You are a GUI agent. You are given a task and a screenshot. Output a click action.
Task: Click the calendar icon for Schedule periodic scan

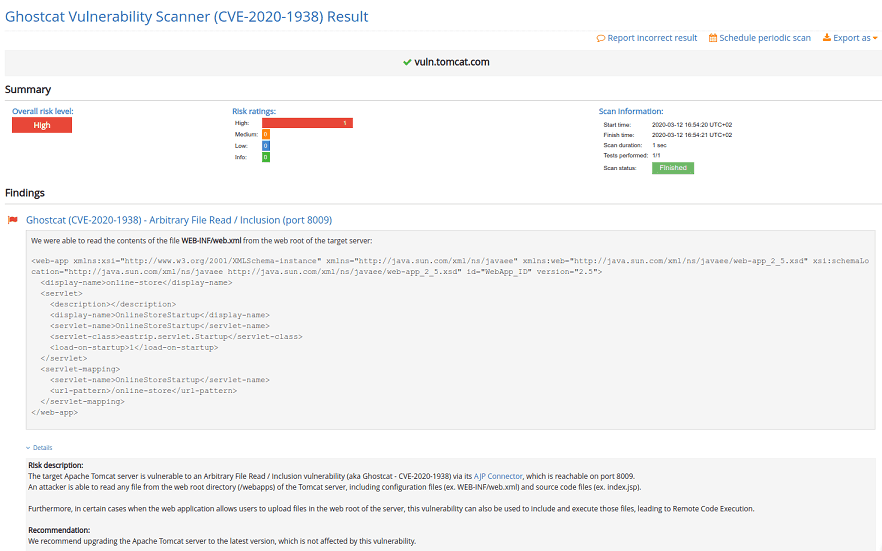(713, 38)
